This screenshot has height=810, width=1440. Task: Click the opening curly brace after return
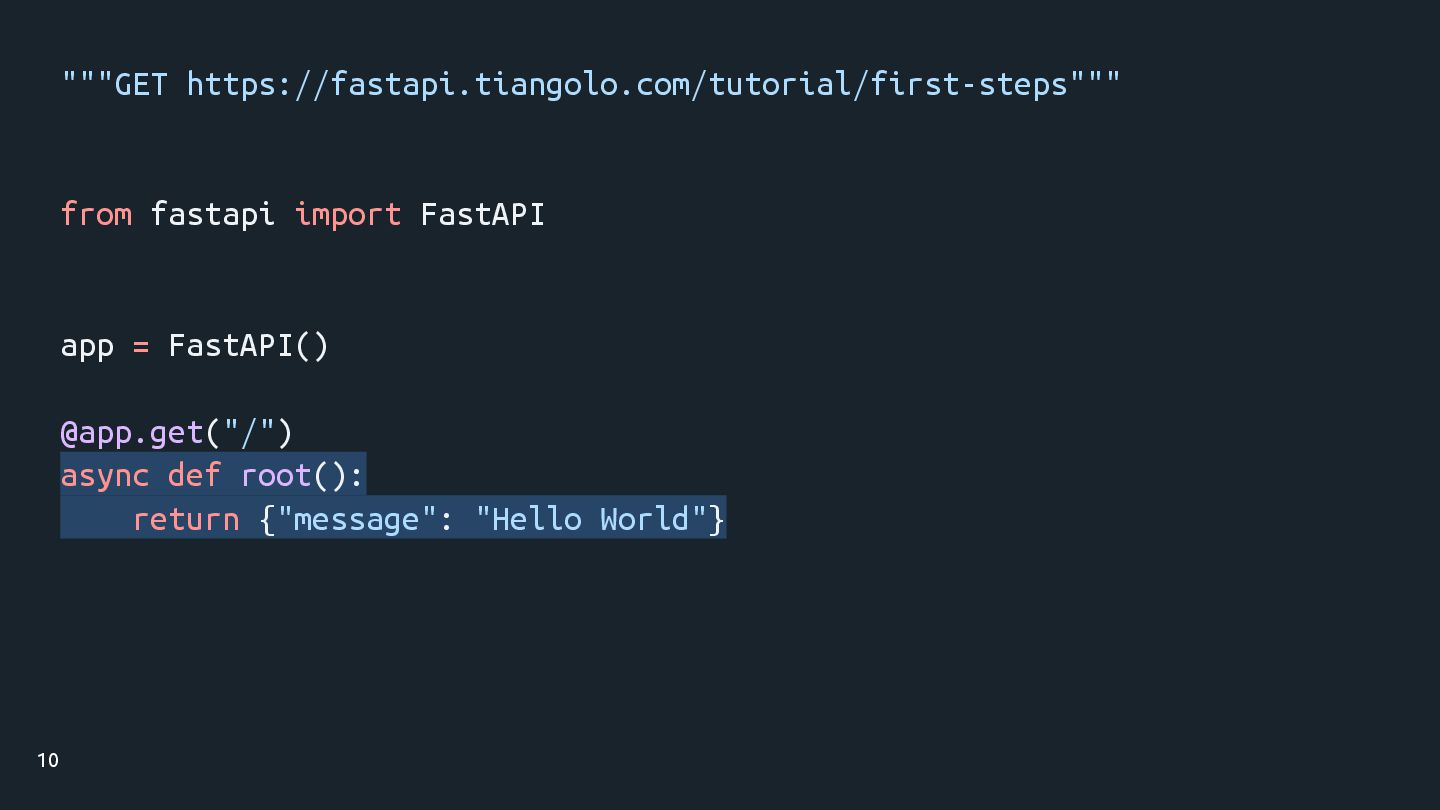267,519
